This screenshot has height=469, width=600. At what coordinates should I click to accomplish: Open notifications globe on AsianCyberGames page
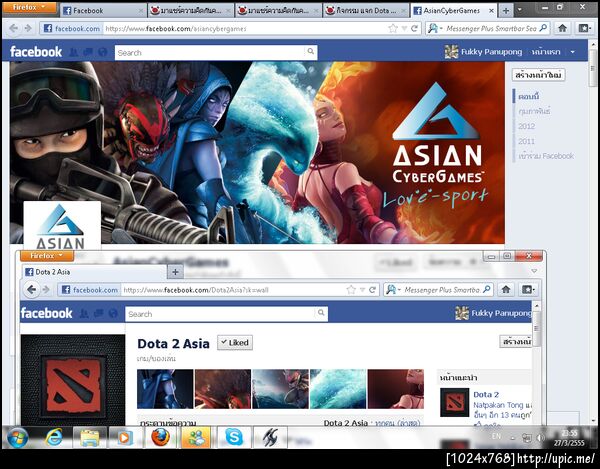click(x=103, y=52)
